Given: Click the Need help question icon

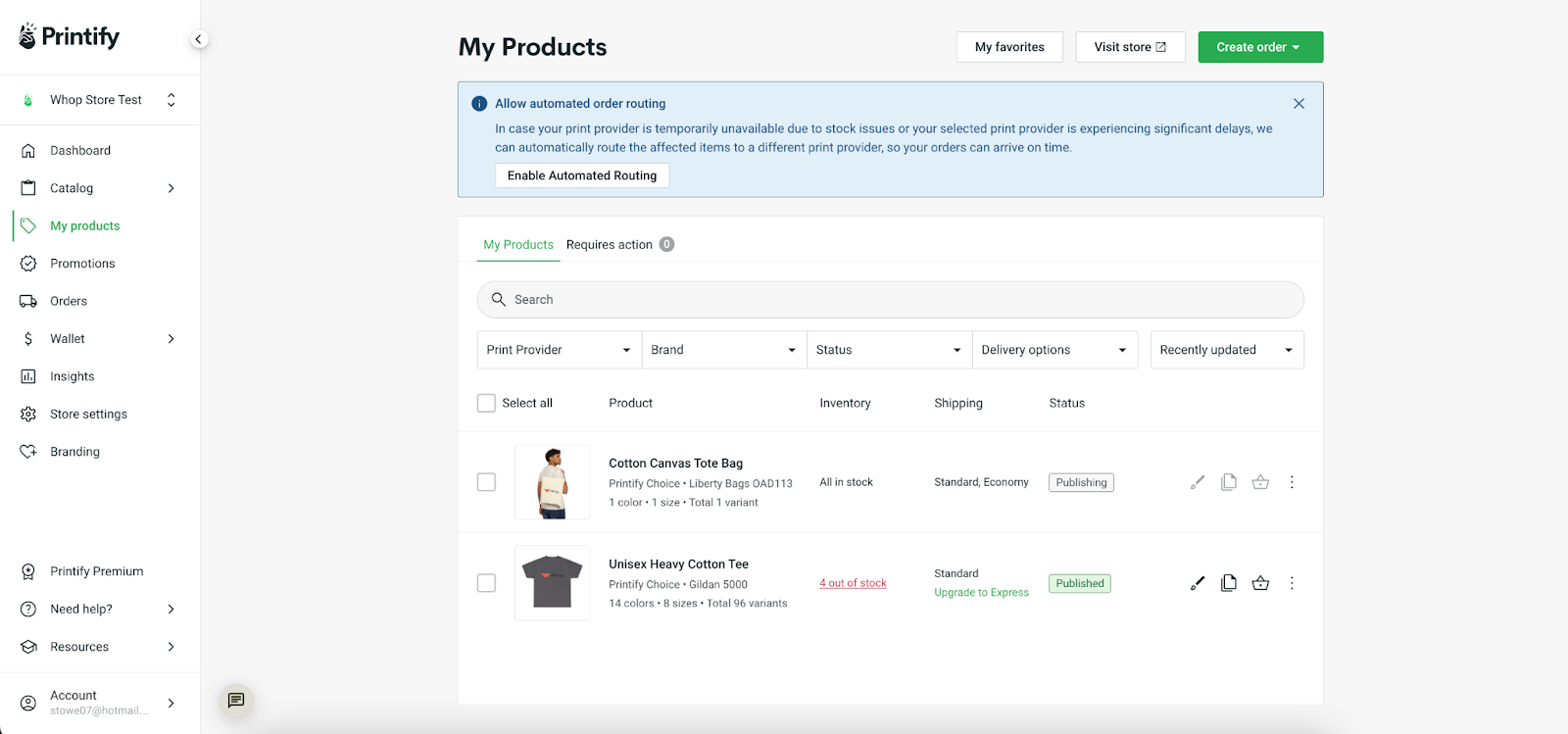Looking at the screenshot, I should pyautogui.click(x=28, y=609).
